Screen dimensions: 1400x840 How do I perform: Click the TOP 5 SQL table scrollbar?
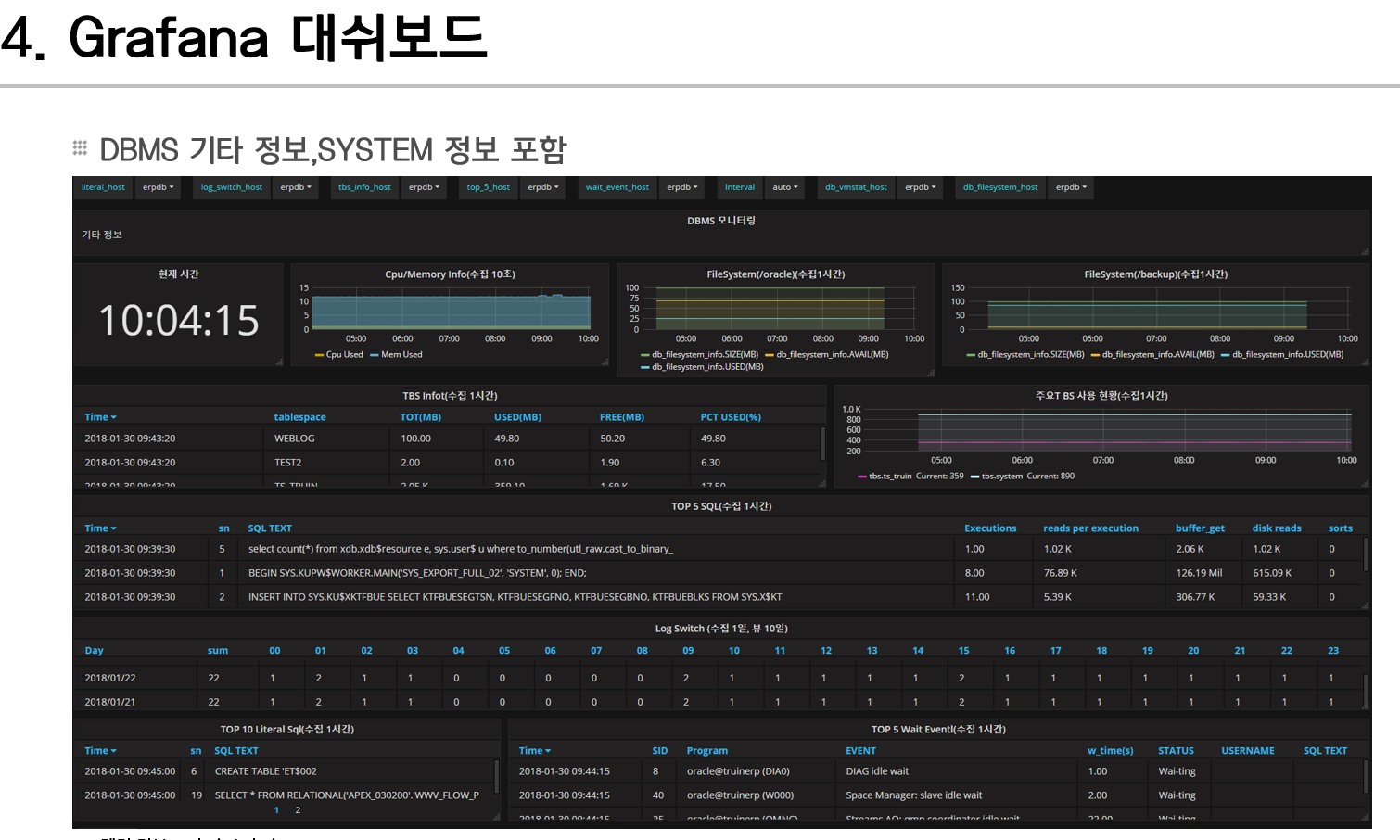pos(1366,554)
